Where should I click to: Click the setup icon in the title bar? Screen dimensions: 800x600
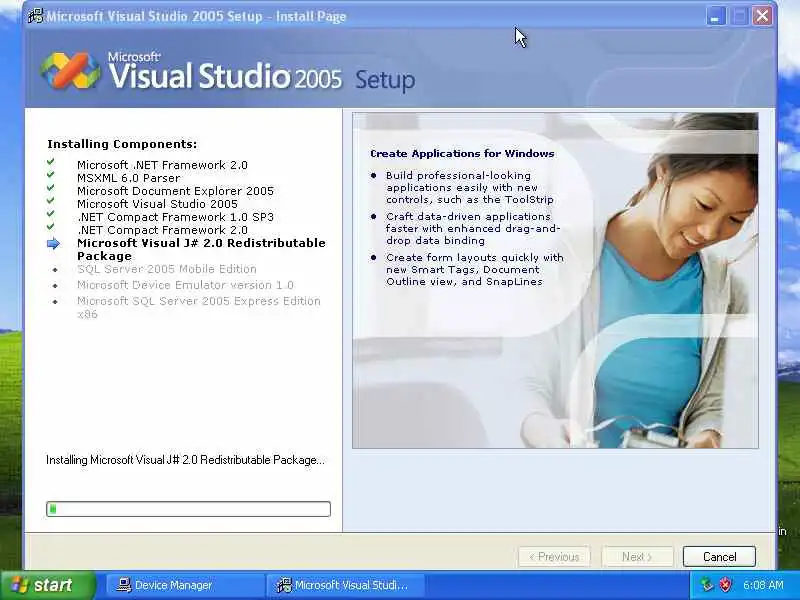tap(36, 16)
